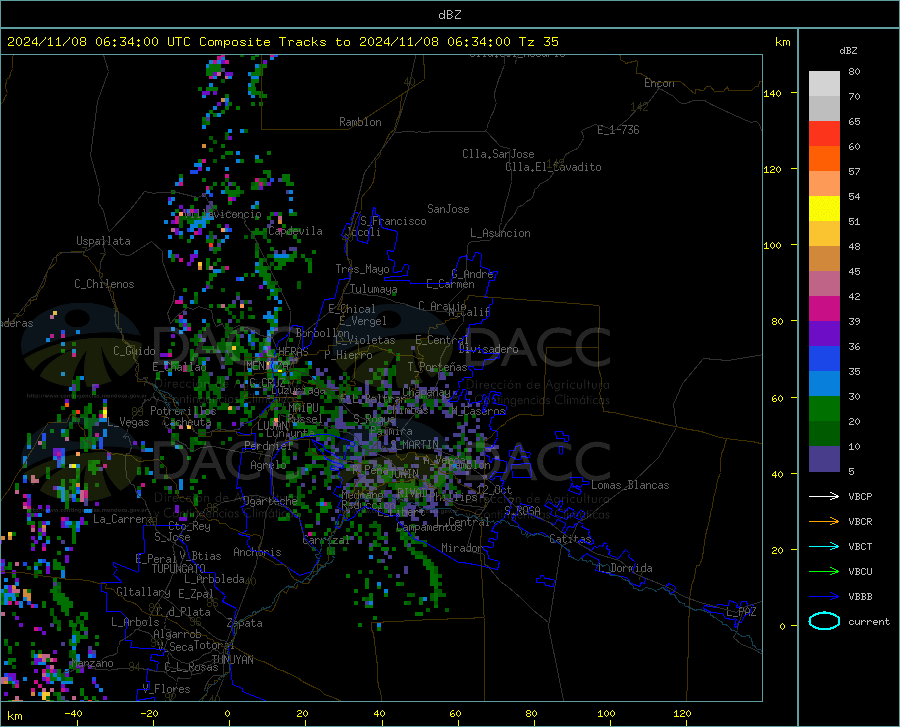Click the dBZ title at top
900x727 pixels.
(x=449, y=15)
